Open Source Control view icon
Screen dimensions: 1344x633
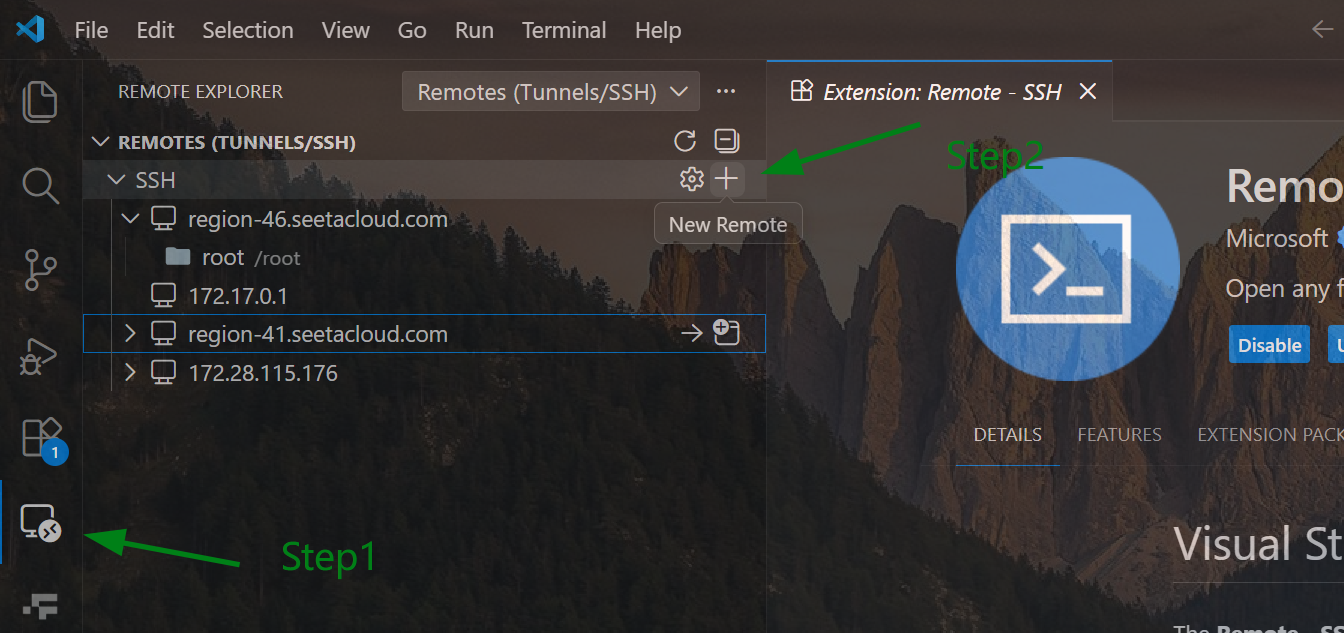pos(40,270)
